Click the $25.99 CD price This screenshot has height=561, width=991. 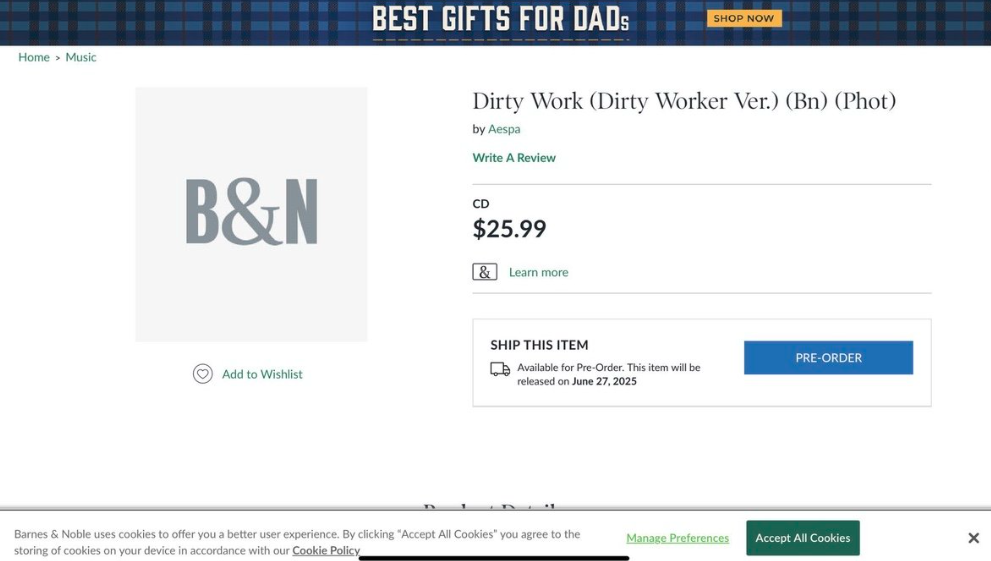509,229
